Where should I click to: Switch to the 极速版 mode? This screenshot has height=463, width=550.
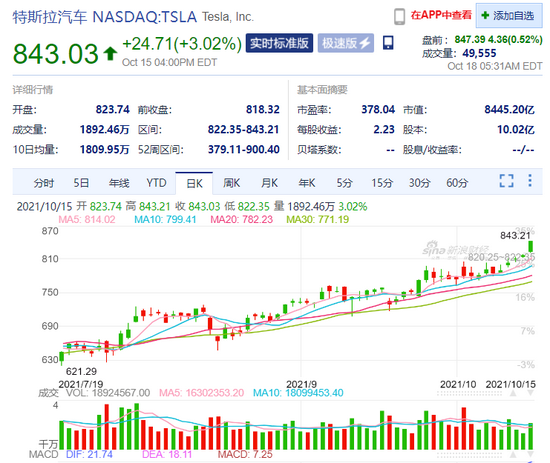point(346,43)
